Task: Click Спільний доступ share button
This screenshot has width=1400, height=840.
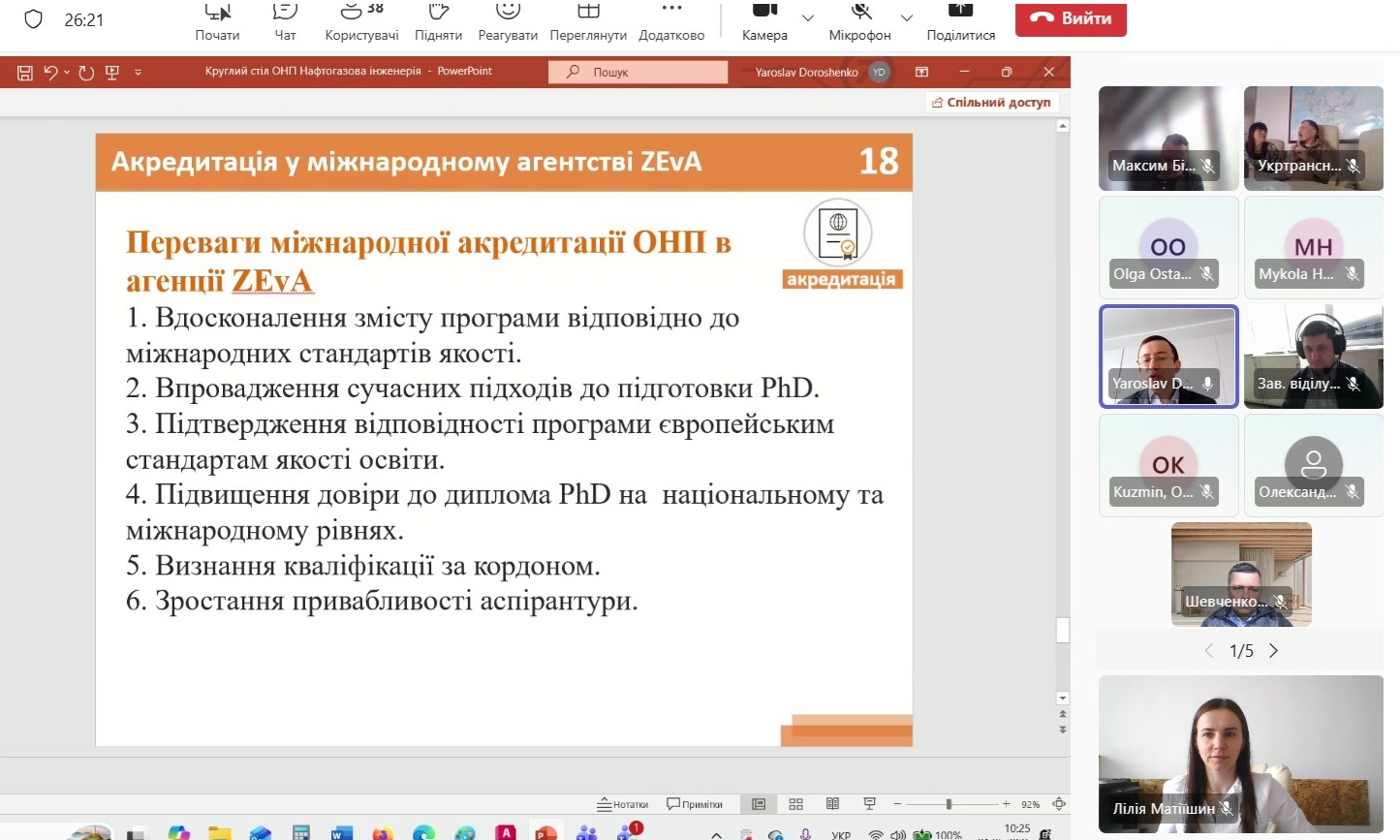Action: pyautogui.click(x=991, y=102)
